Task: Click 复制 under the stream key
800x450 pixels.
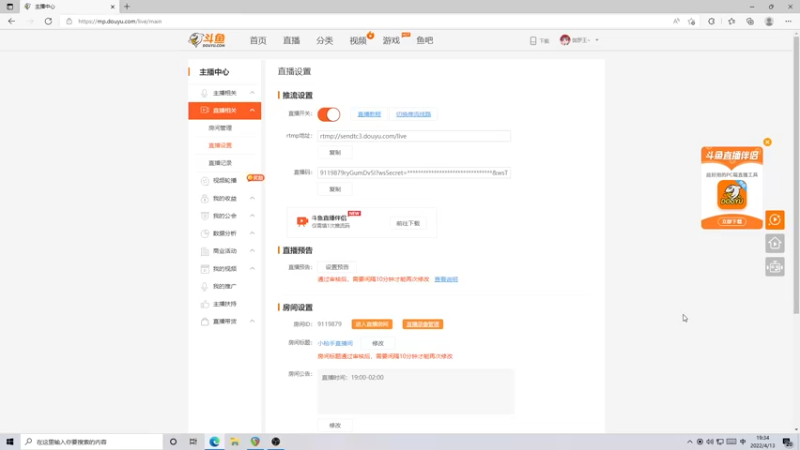Action: [x=335, y=189]
